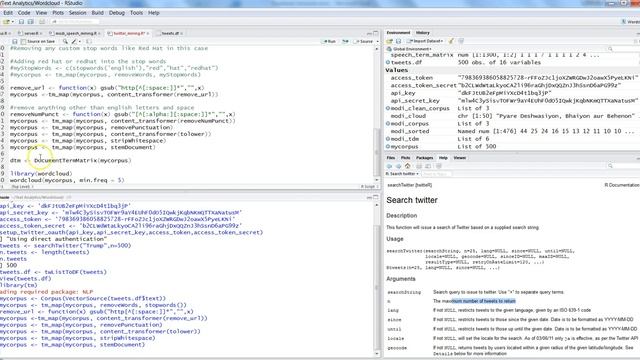
Task: Click the Source button in editor
Action: 364,42
